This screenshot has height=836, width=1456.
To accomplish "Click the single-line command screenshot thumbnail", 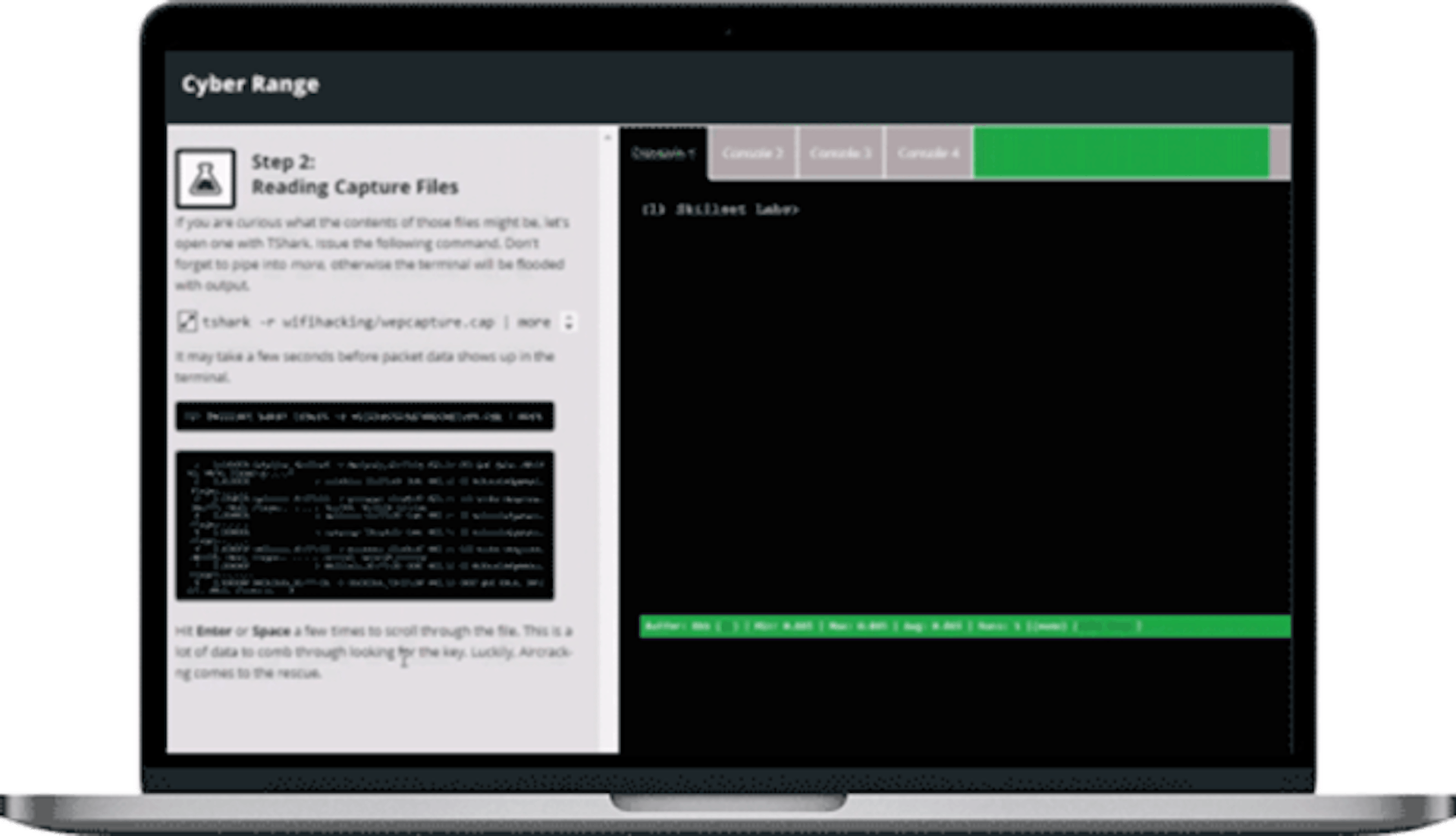I will [x=365, y=416].
